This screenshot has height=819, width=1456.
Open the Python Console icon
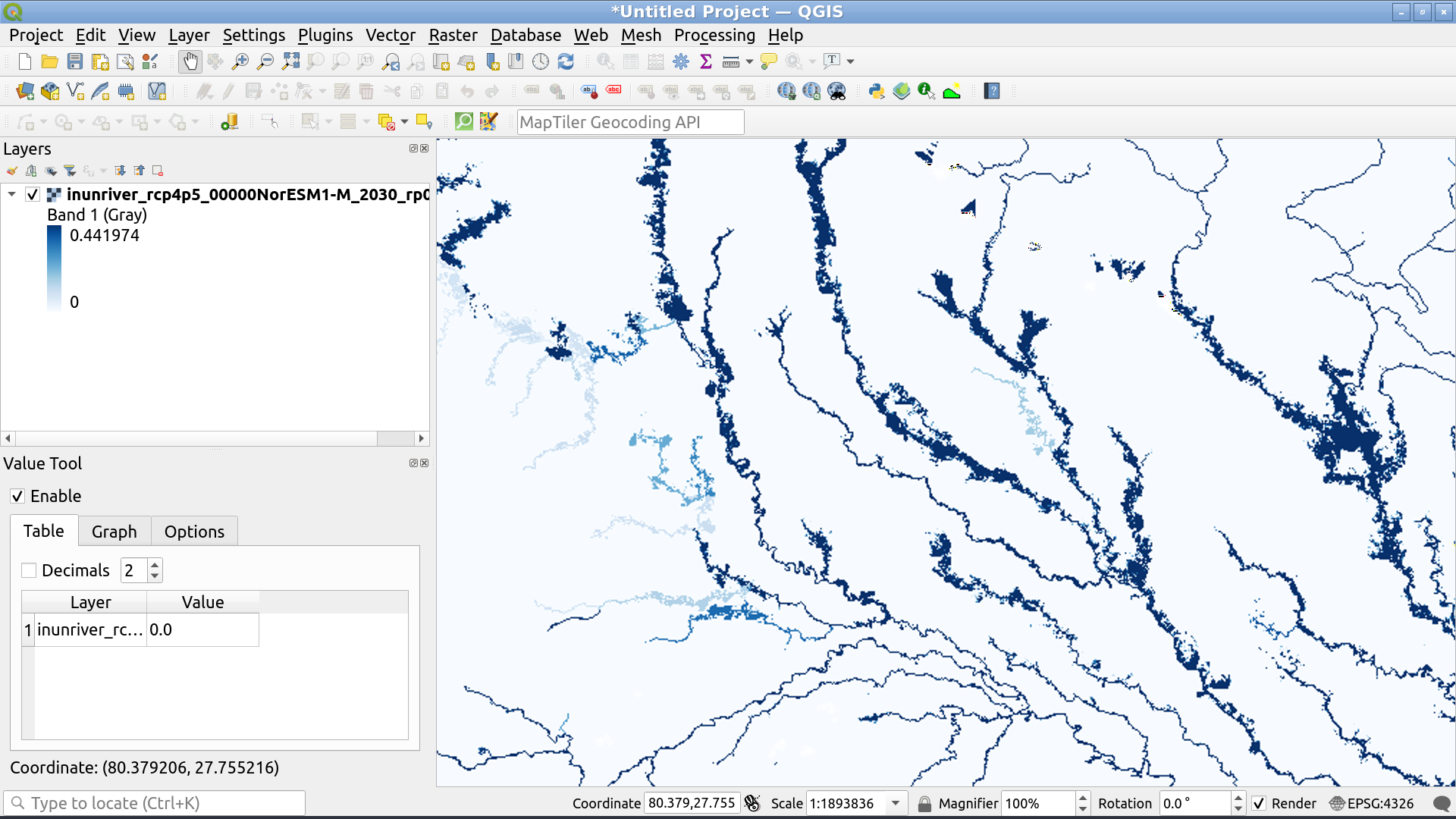(x=877, y=92)
